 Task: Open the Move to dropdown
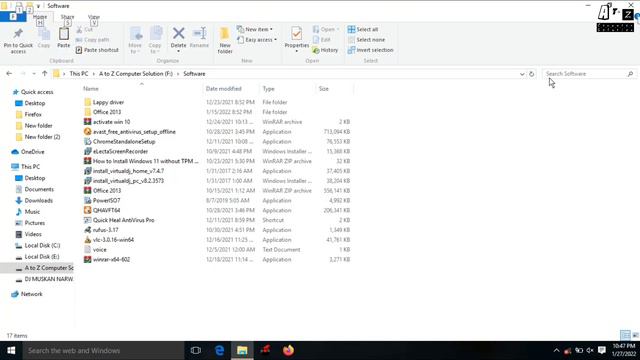[135, 40]
